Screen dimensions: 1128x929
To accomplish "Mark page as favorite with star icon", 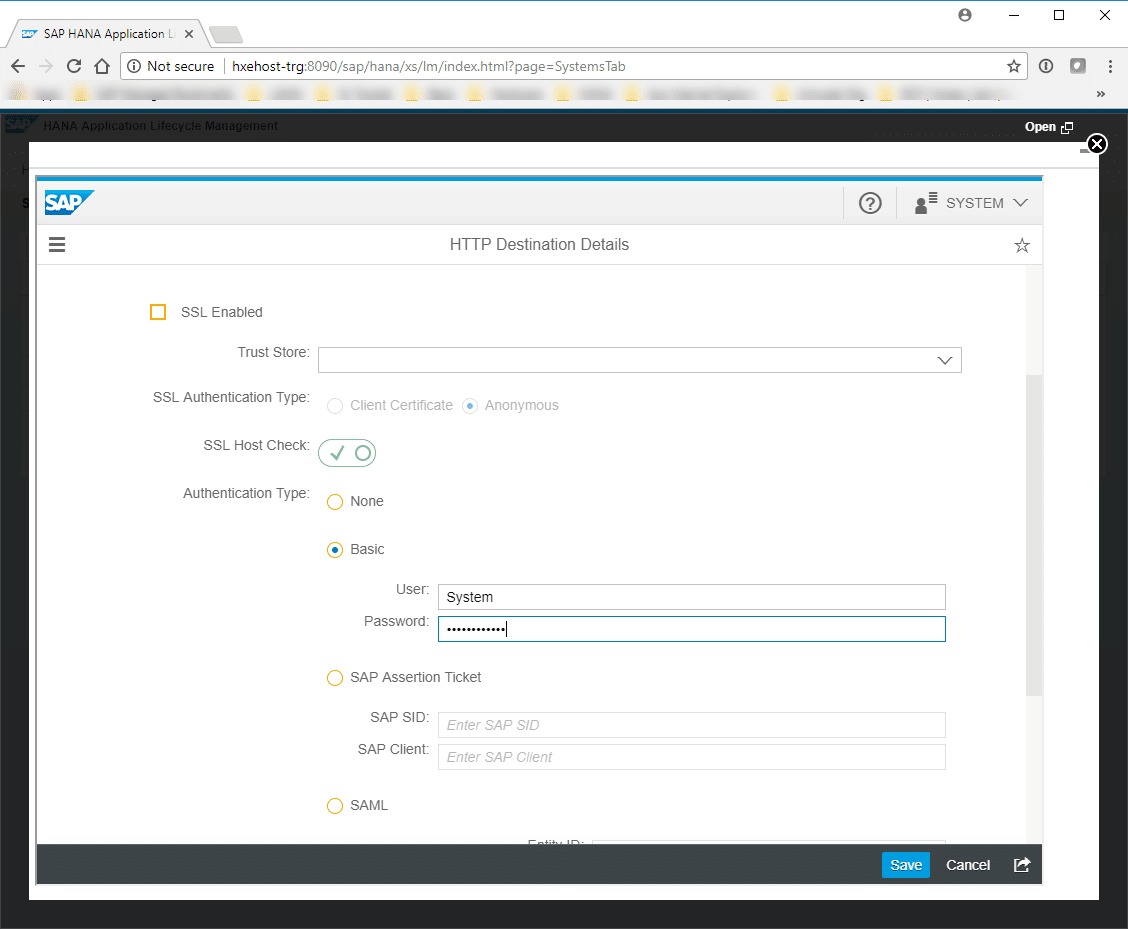I will coord(1021,245).
